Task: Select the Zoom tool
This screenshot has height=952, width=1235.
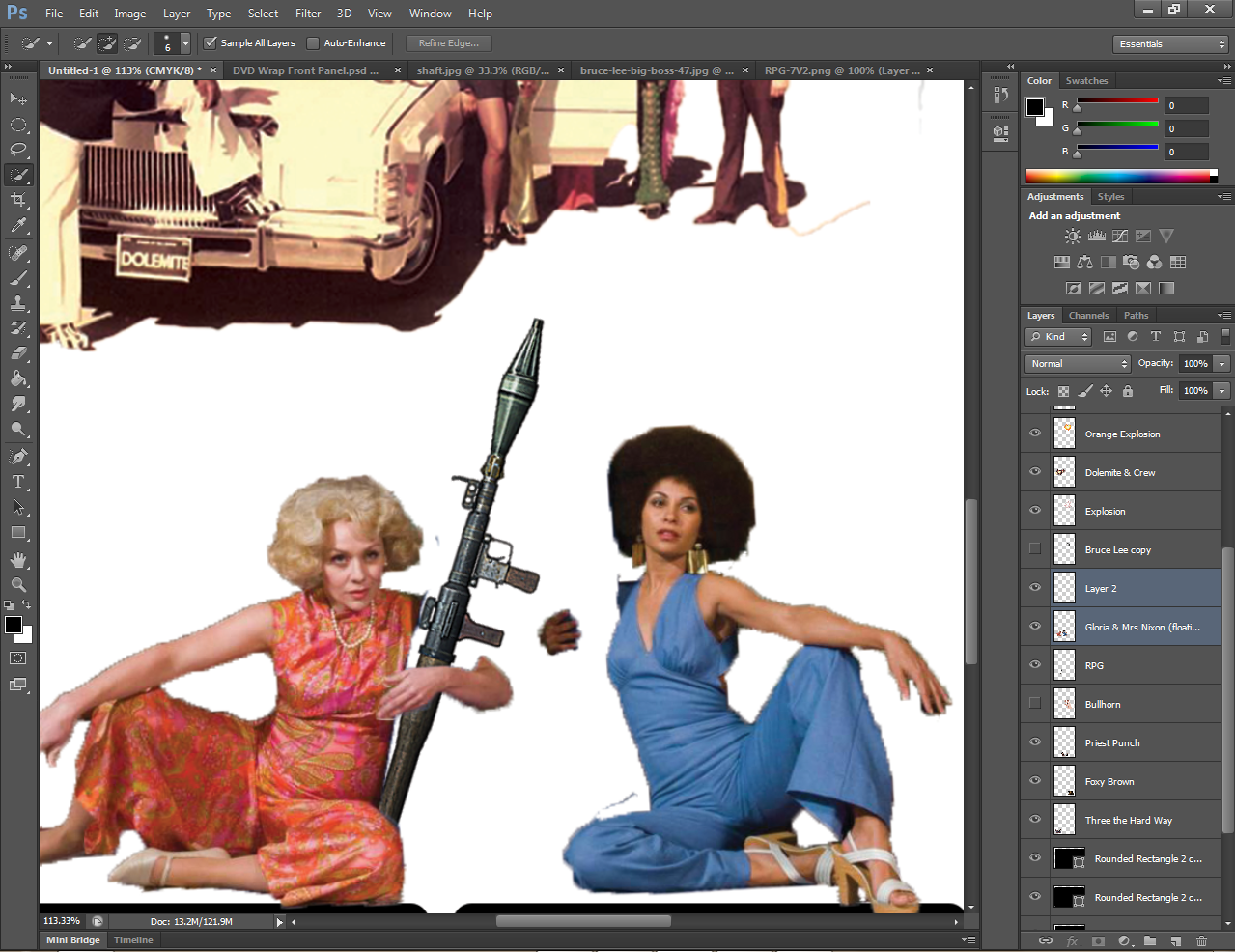Action: [18, 585]
